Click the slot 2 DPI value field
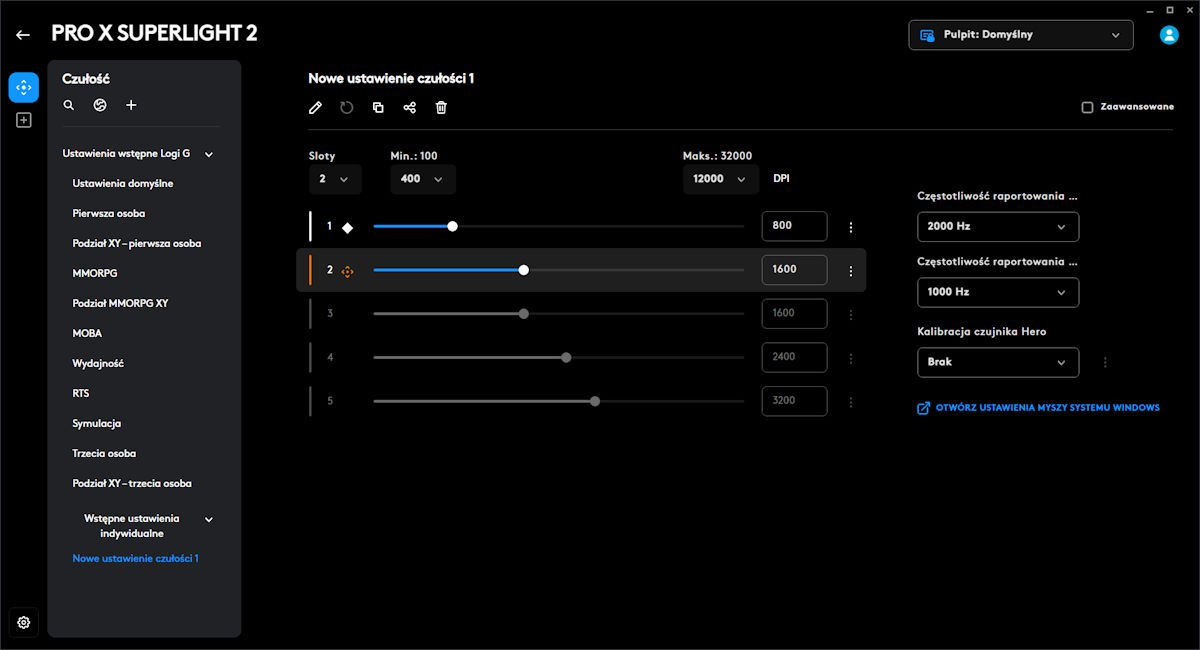Viewport: 1200px width, 650px height. tap(794, 270)
